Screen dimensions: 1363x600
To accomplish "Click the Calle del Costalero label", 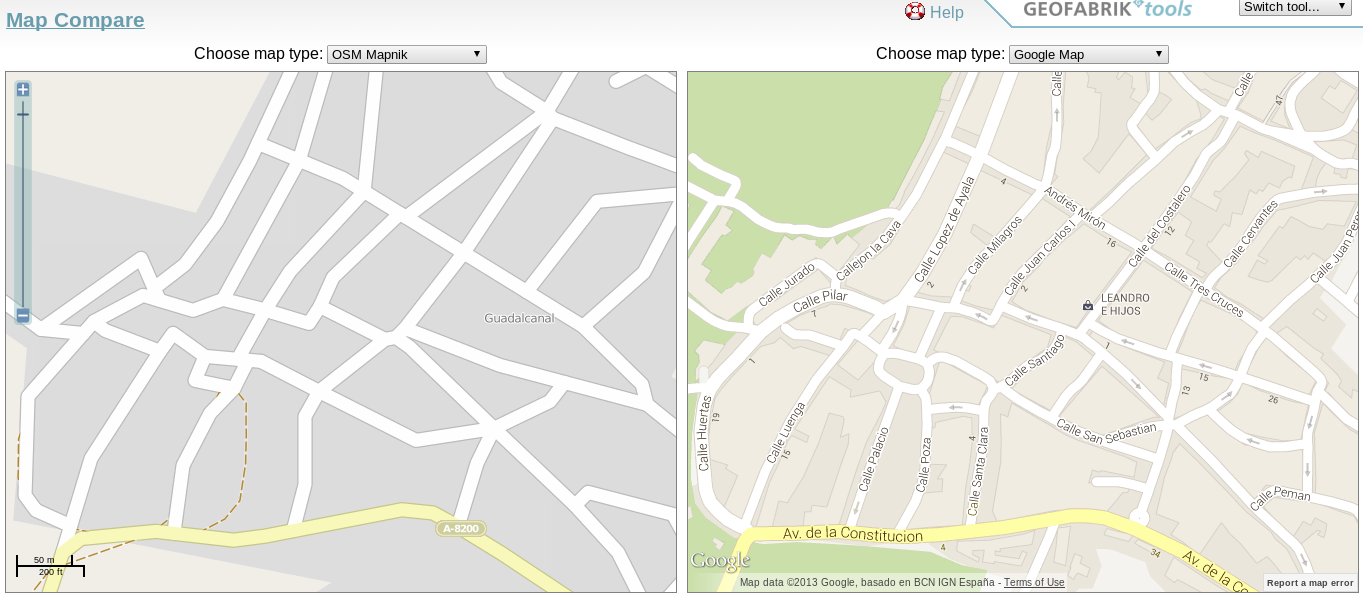I will (x=1159, y=225).
